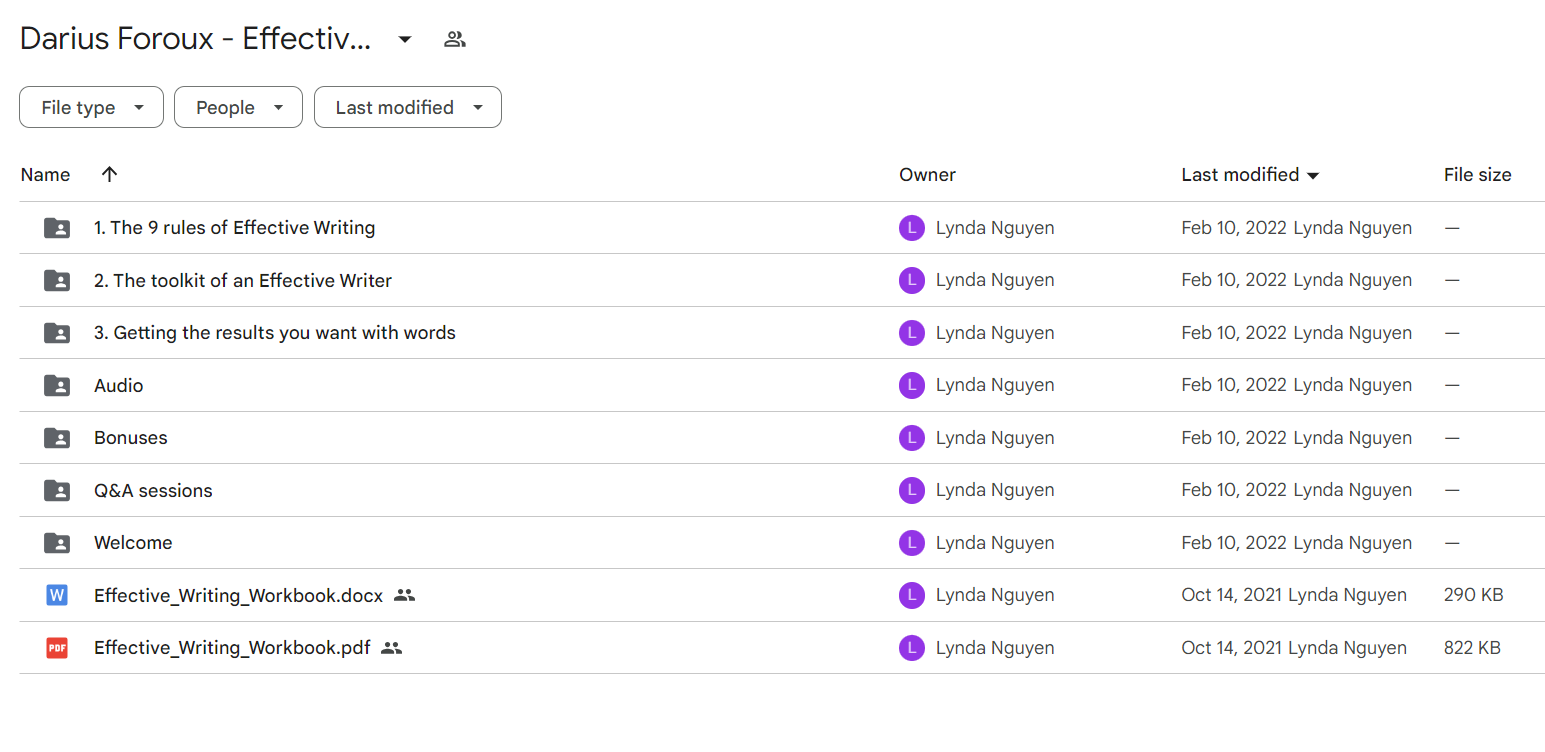Click owner avatar in the pdf row
The width and height of the screenshot is (1545, 752).
click(912, 648)
